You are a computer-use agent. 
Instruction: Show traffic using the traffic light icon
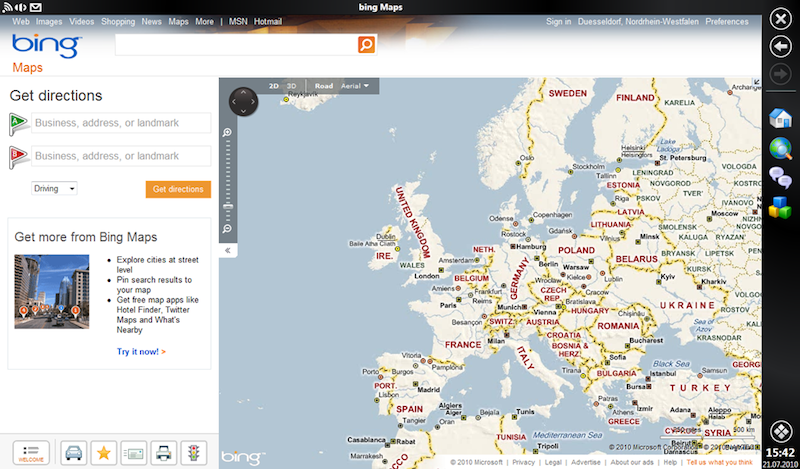click(x=194, y=453)
